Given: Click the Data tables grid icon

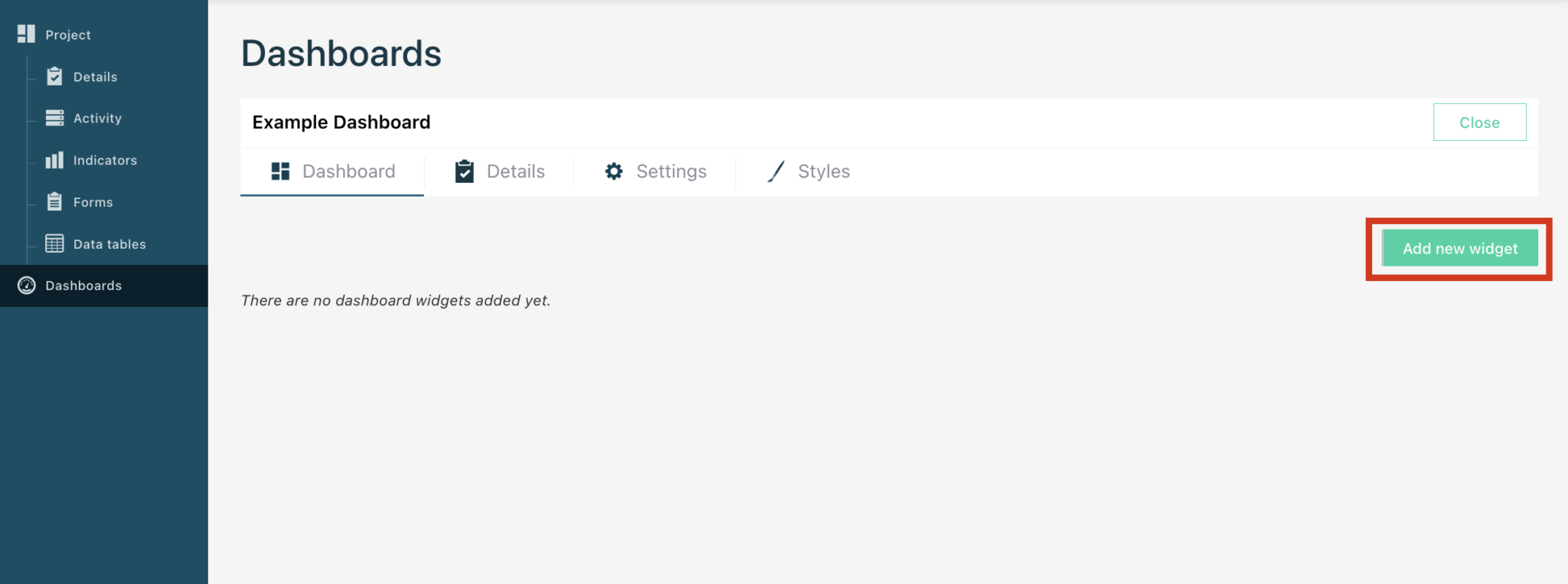Looking at the screenshot, I should pyautogui.click(x=54, y=243).
